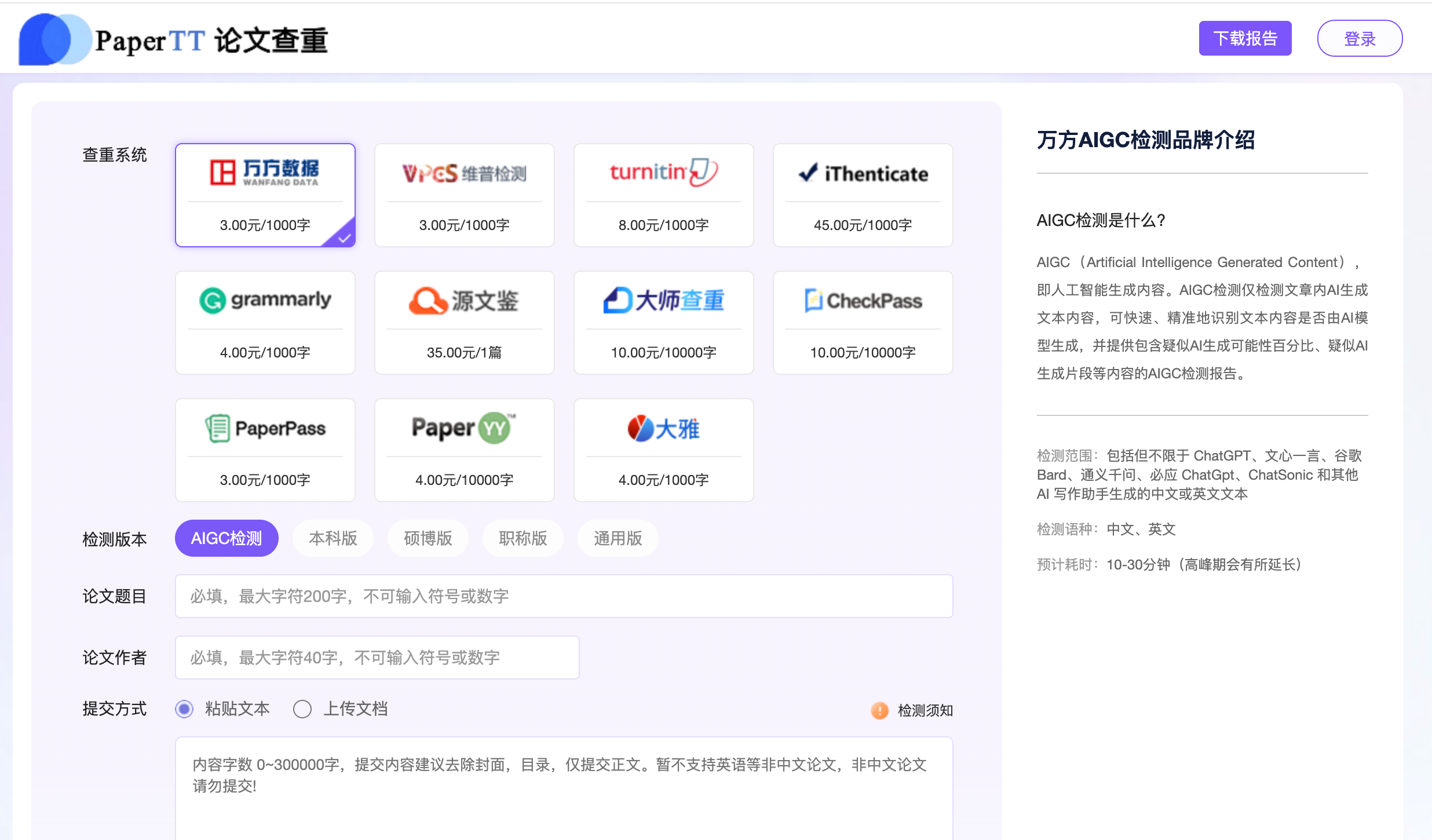Screen dimensions: 1432x840
Task: Click the 检测版本 label
Action: point(115,539)
